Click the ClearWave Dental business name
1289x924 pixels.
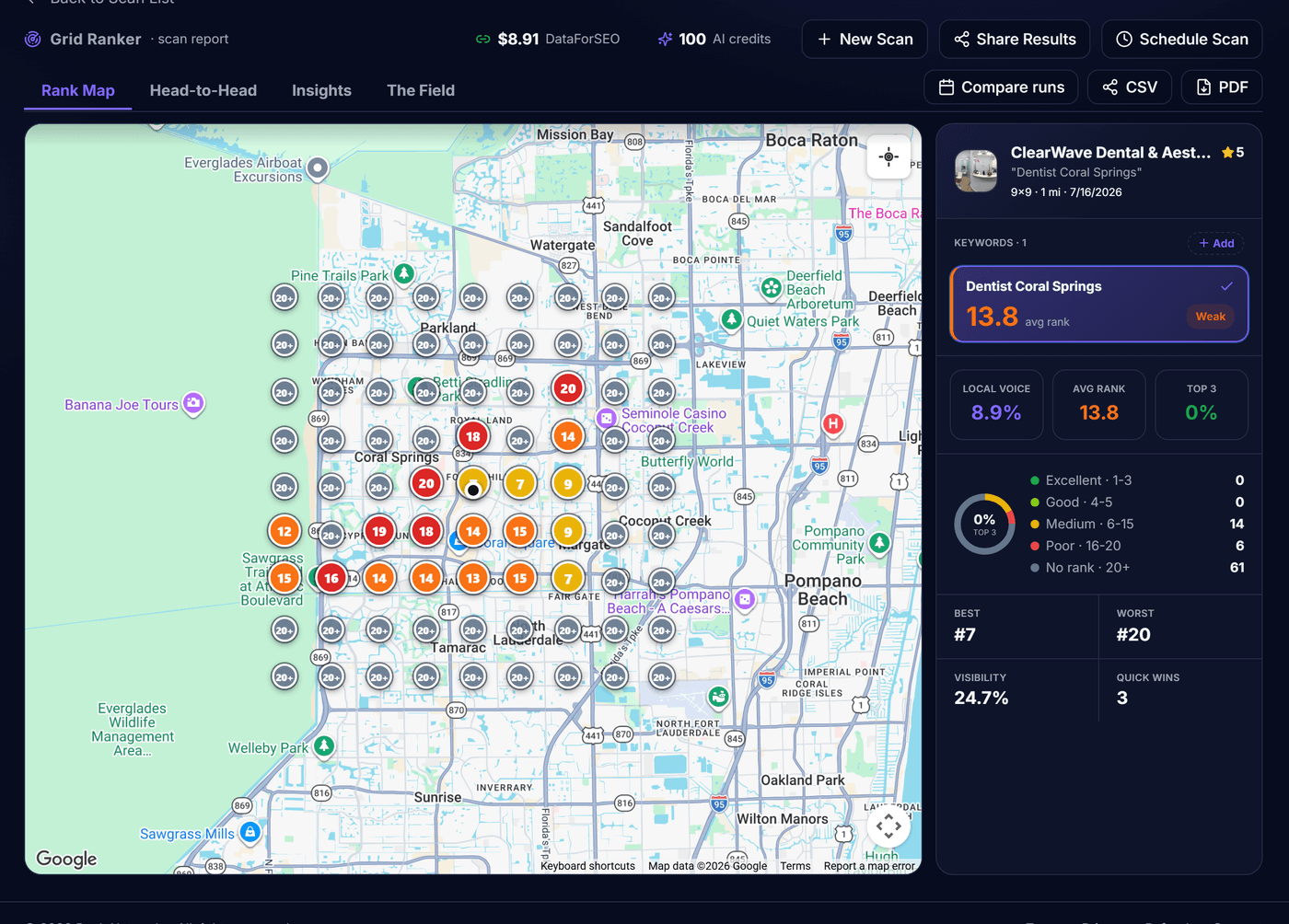pos(1110,152)
